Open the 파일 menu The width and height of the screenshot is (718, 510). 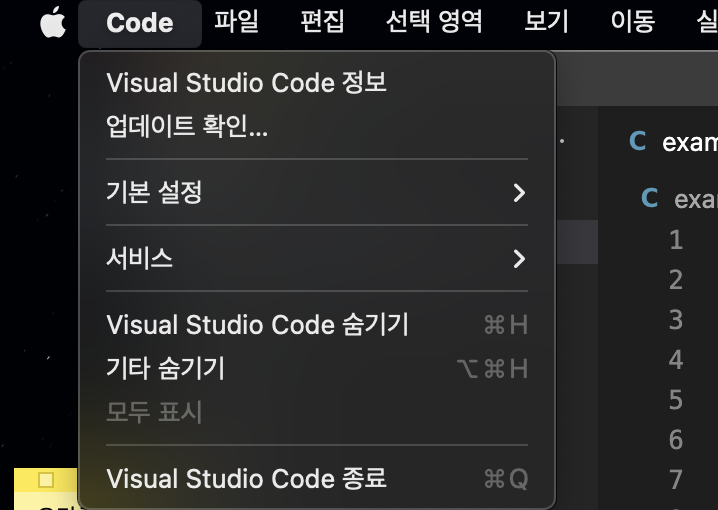236,22
